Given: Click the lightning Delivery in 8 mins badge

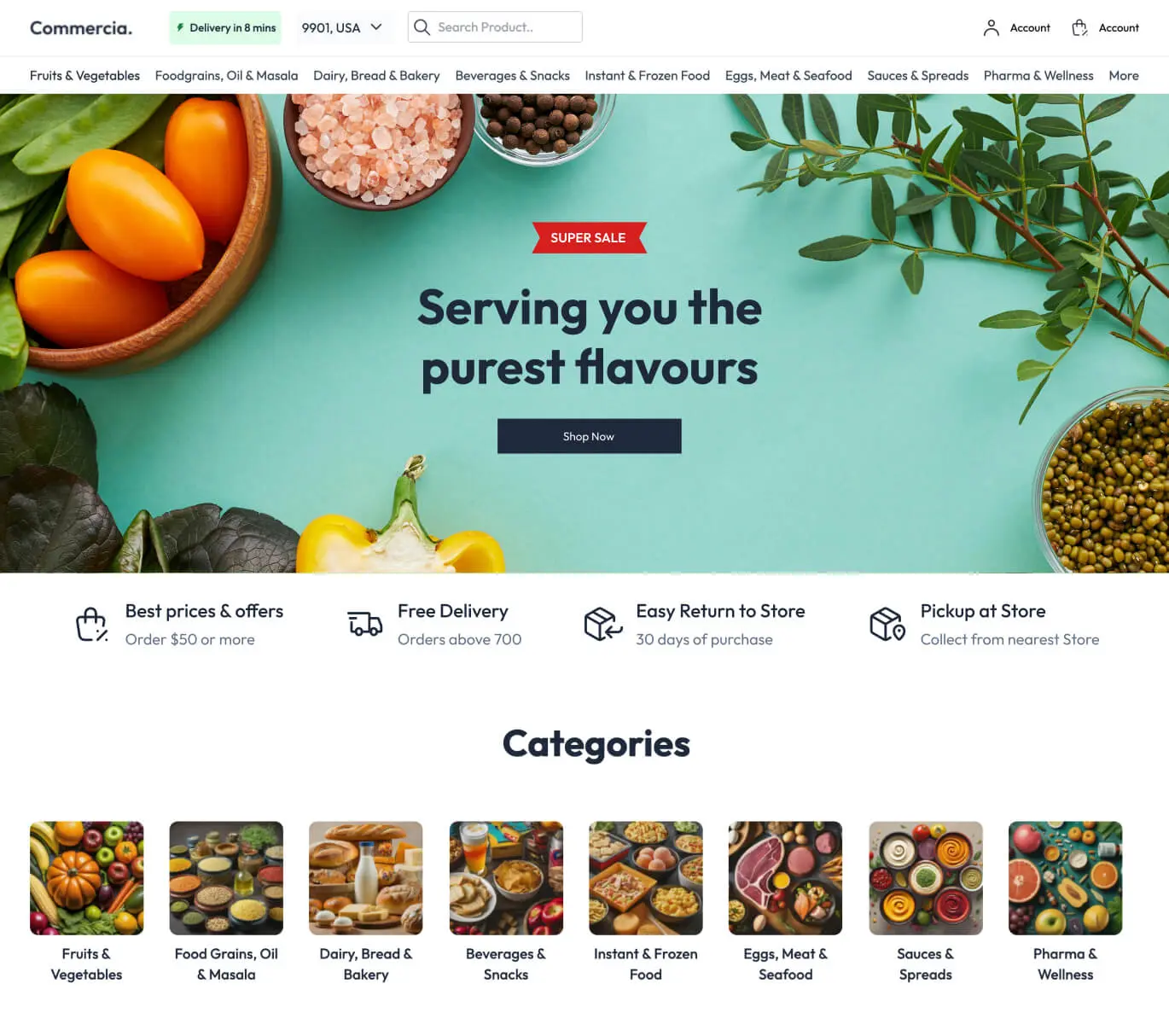Looking at the screenshot, I should coord(225,28).
